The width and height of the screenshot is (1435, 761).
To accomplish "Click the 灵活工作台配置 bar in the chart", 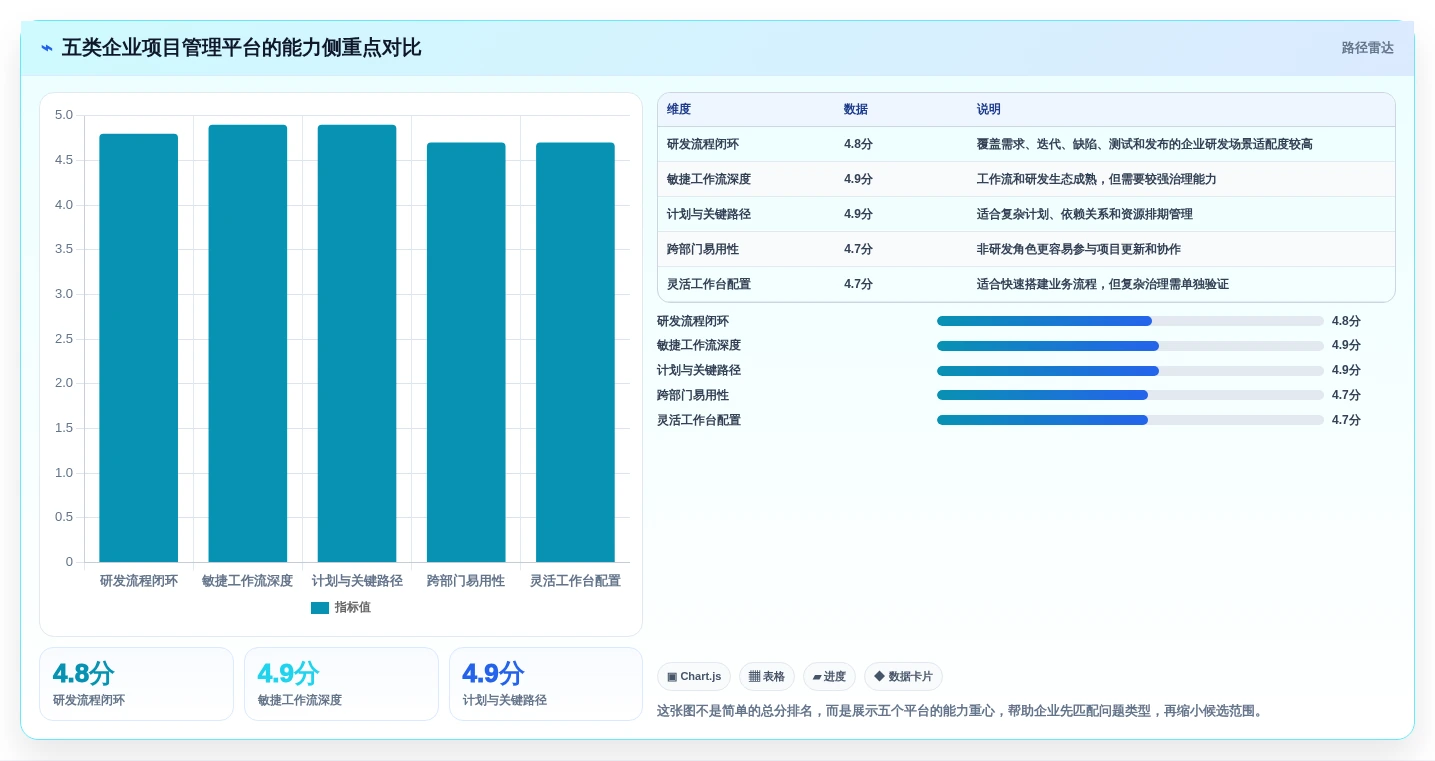I will (x=575, y=352).
